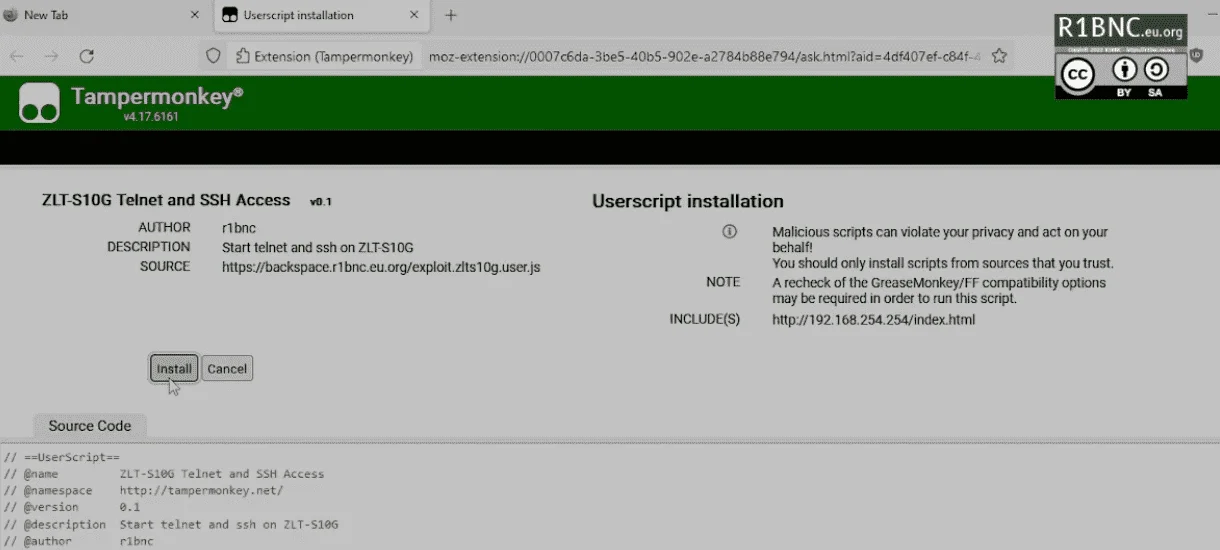The image size is (1220, 550).
Task: Open the Source Code tab
Action: (90, 426)
